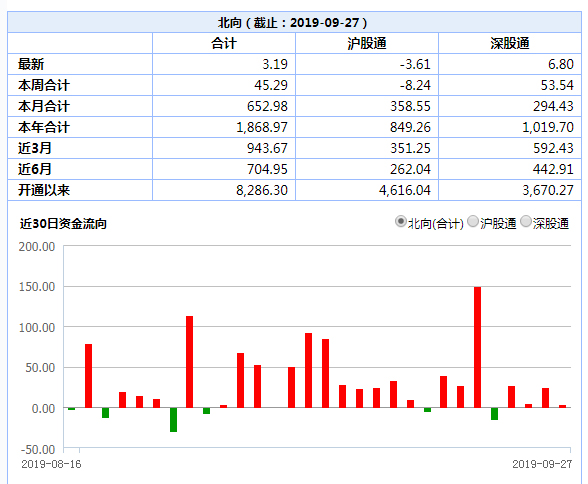This screenshot has width=588, height=484.
Task: Click the value -8.24 in 本周合计 row
Action: 415,85
